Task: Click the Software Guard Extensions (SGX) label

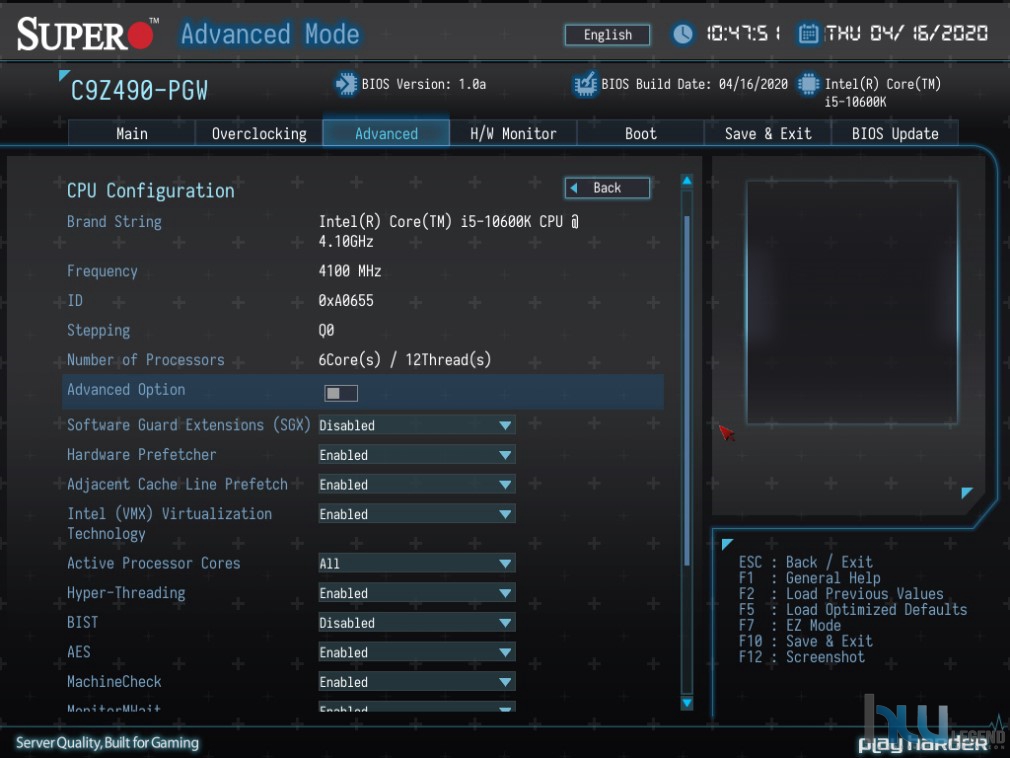Action: coord(189,425)
